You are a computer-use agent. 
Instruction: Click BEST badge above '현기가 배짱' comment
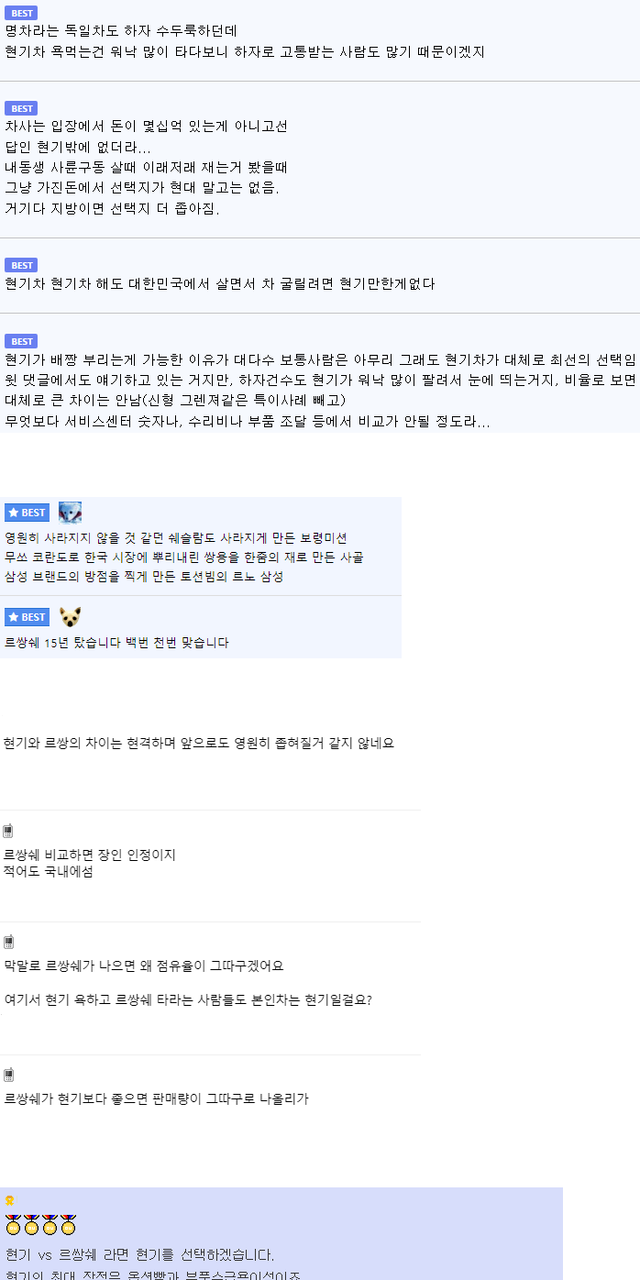[21, 341]
